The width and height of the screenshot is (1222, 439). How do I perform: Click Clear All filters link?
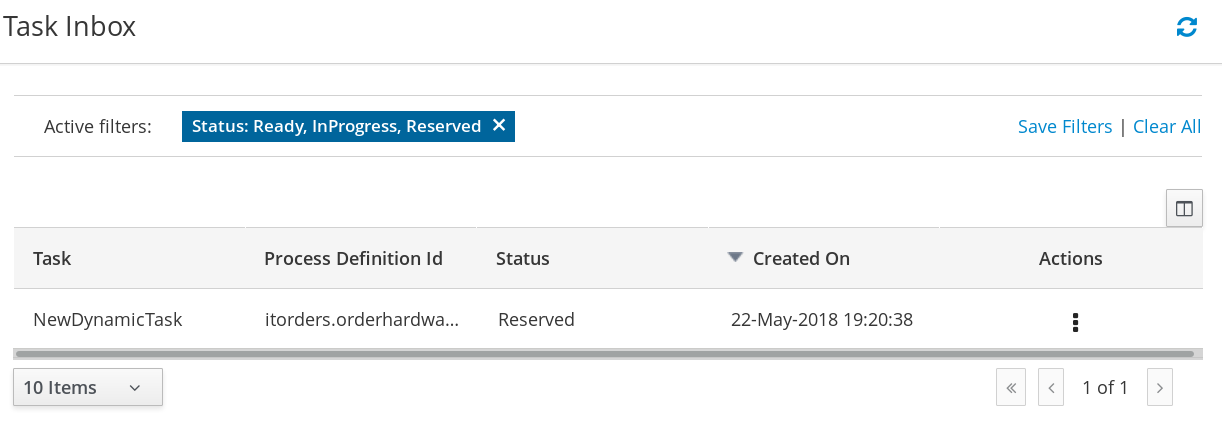tap(1167, 127)
